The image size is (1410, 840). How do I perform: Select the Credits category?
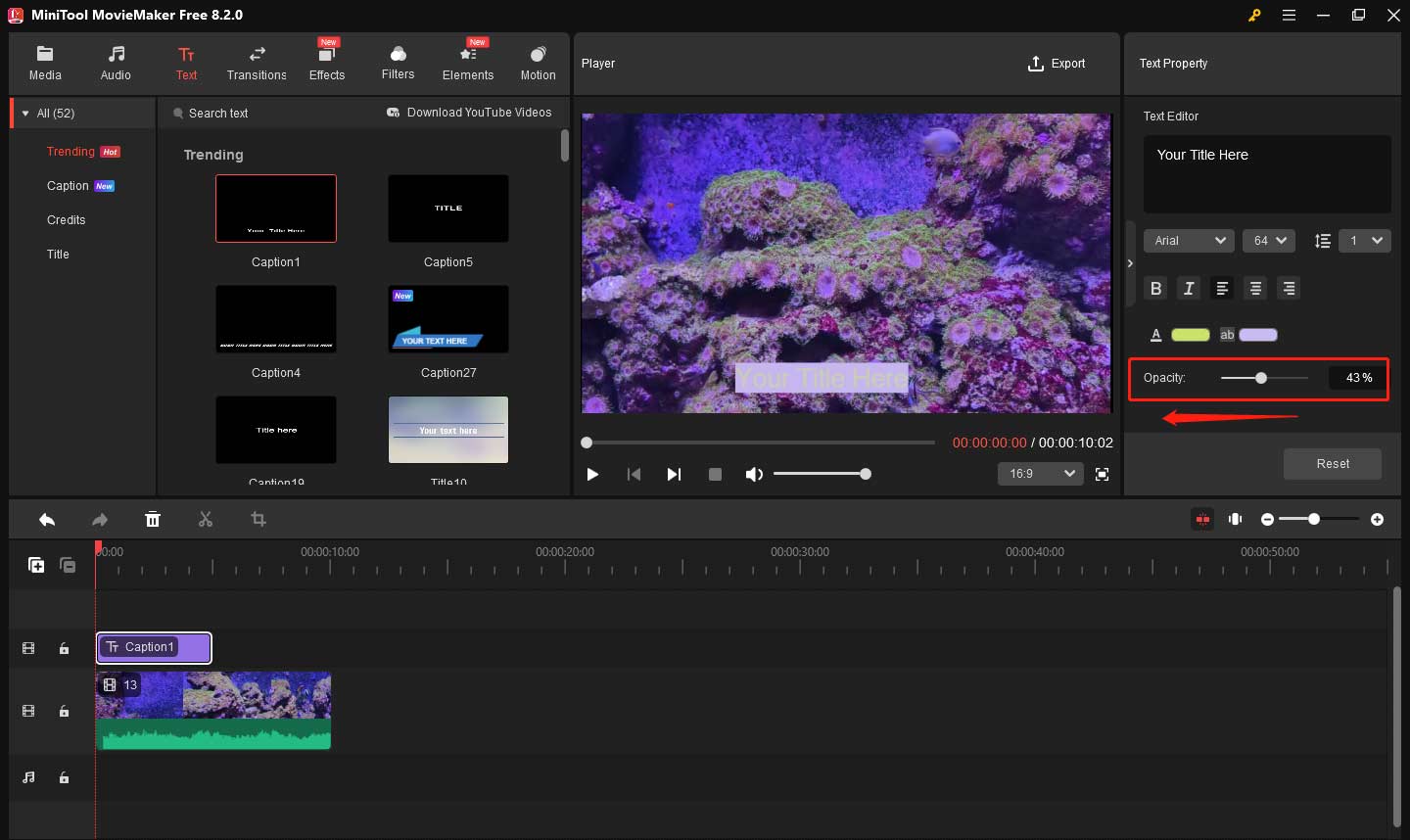pos(67,220)
